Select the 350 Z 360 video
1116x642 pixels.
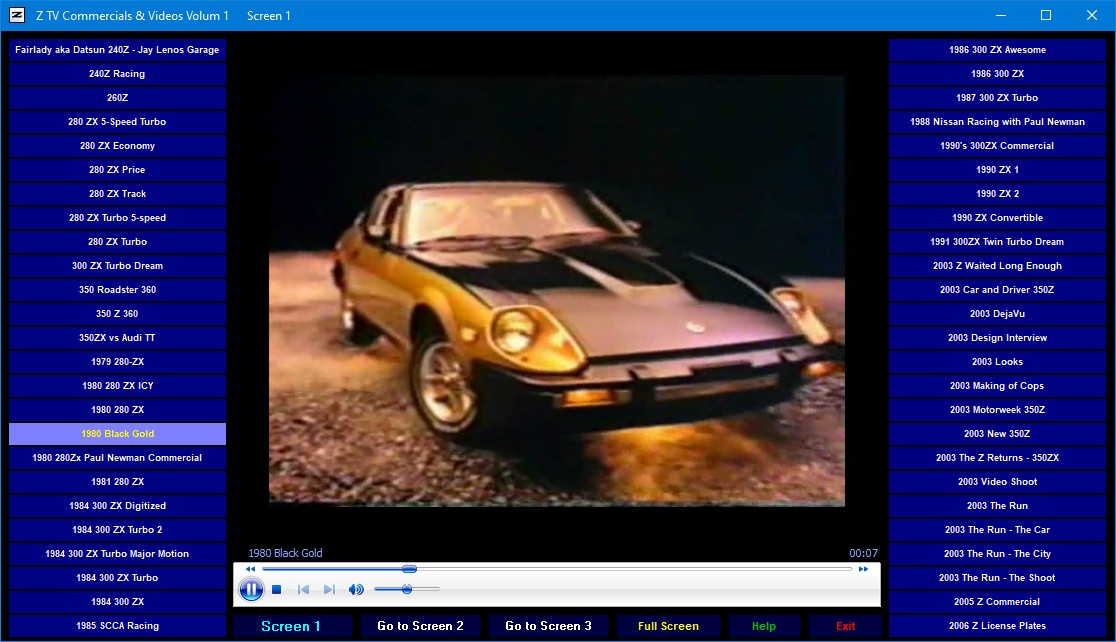point(117,314)
